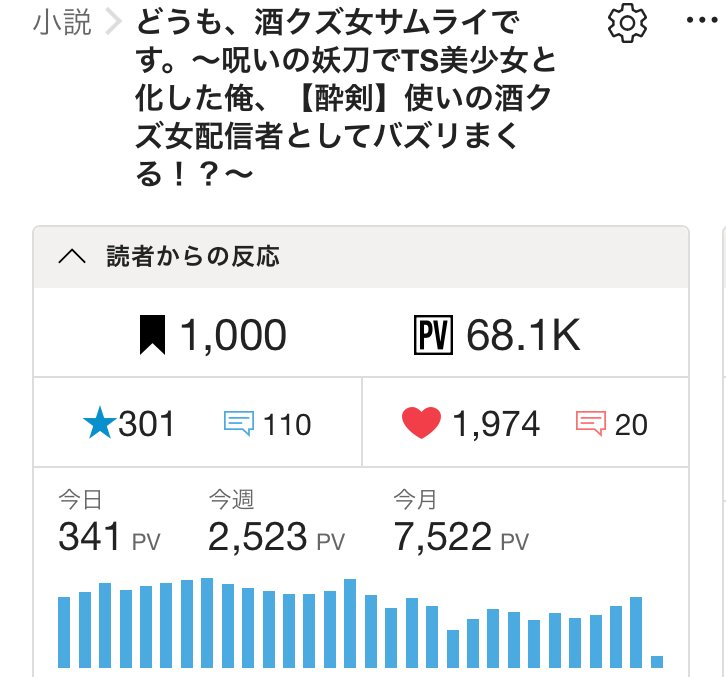Click the 1,000 followers count
This screenshot has height=677, width=726.
click(233, 336)
